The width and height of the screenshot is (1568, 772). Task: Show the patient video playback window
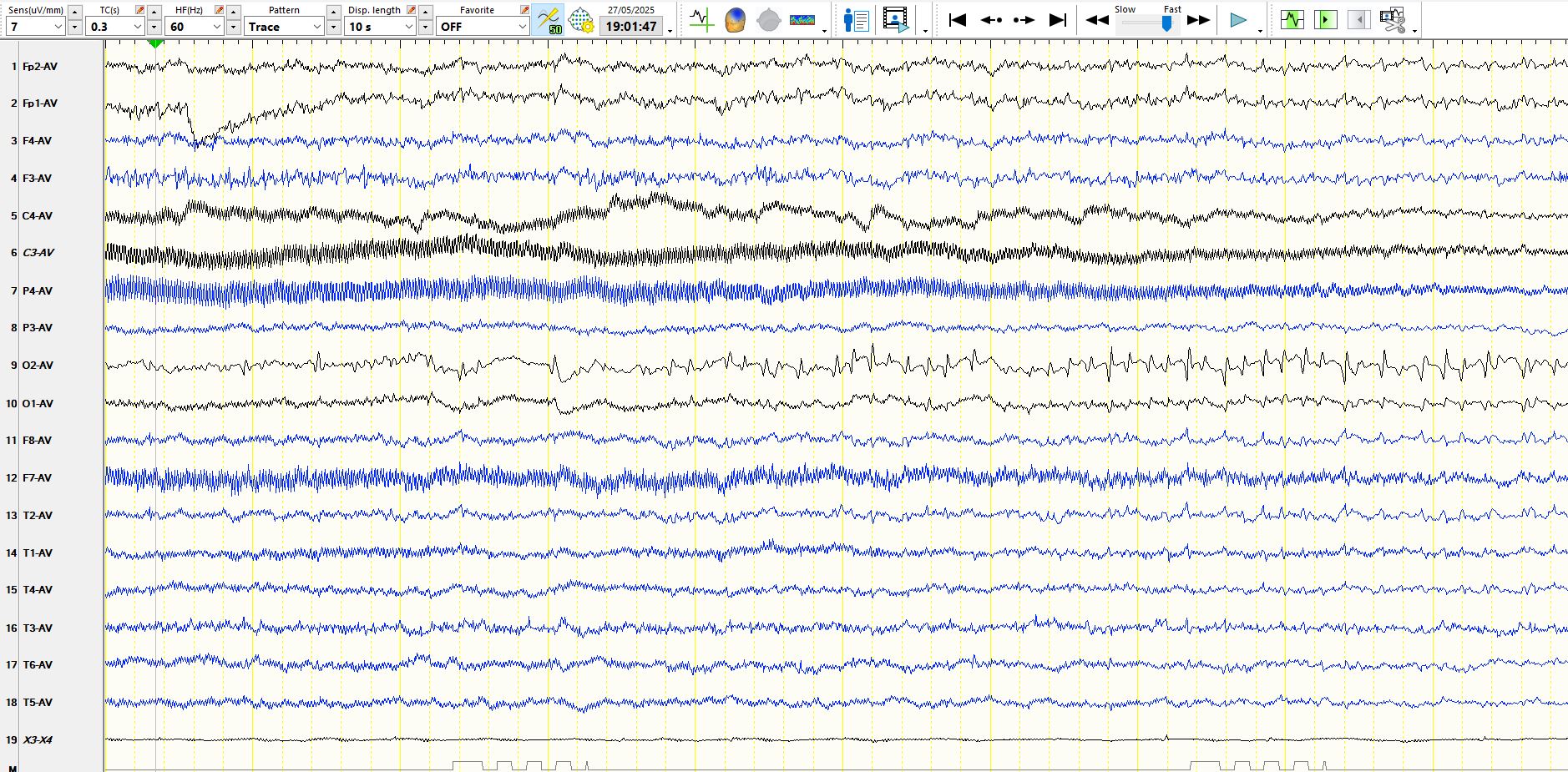tap(895, 20)
